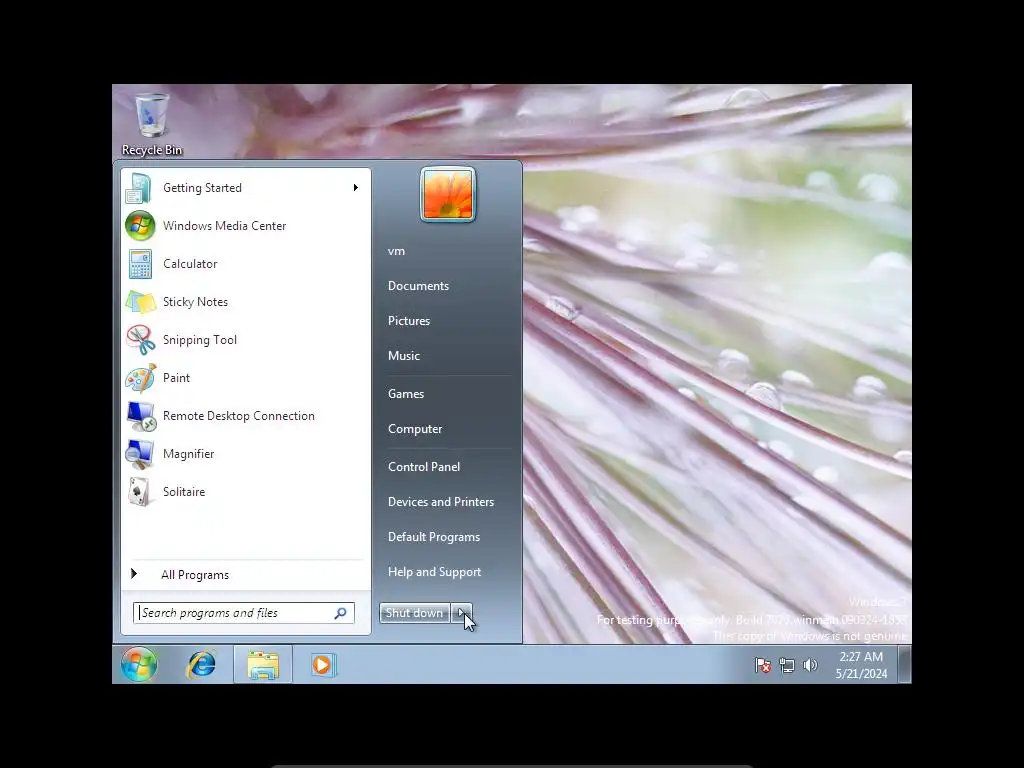
Task: Open Music library
Action: point(404,356)
